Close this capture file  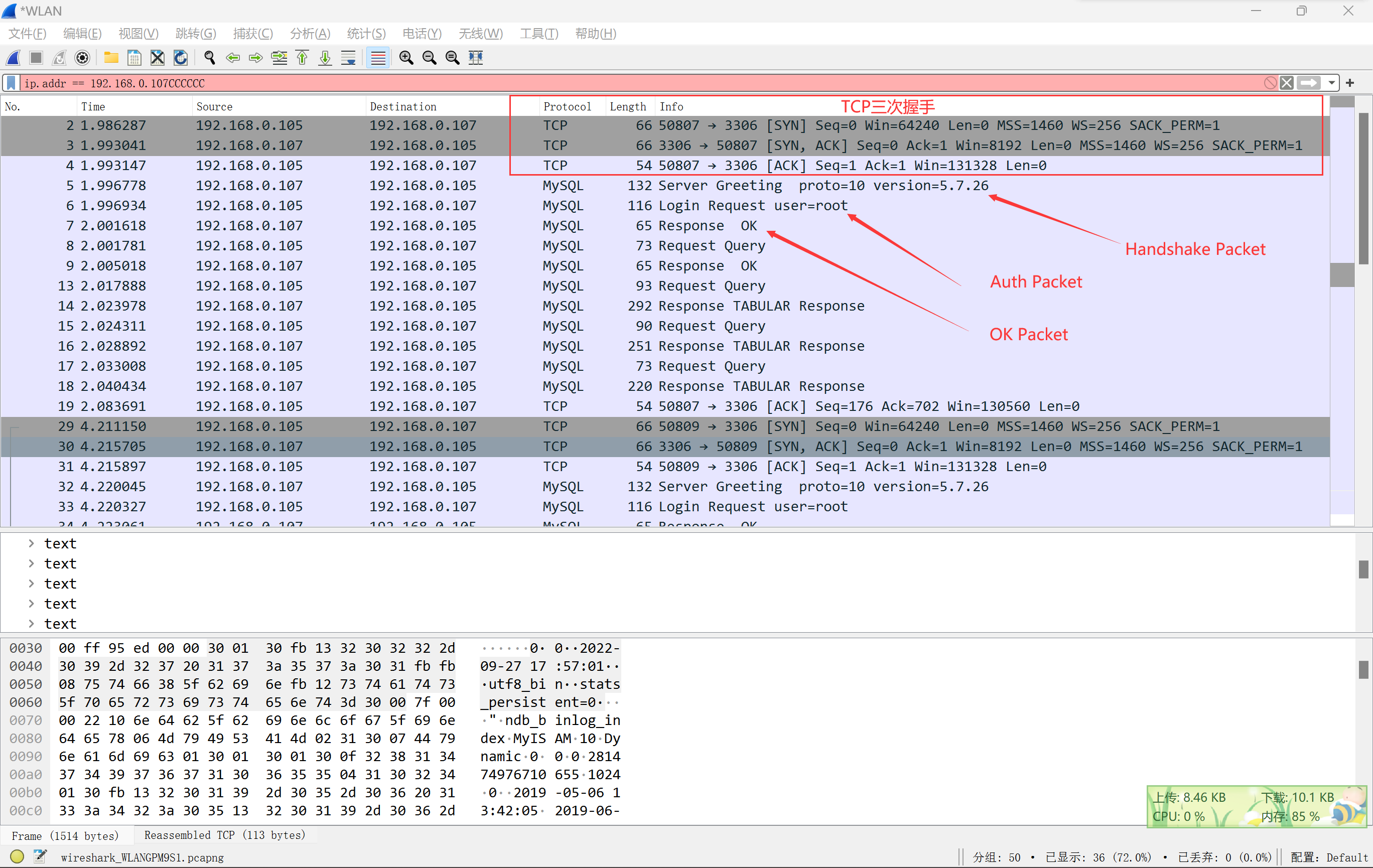158,58
